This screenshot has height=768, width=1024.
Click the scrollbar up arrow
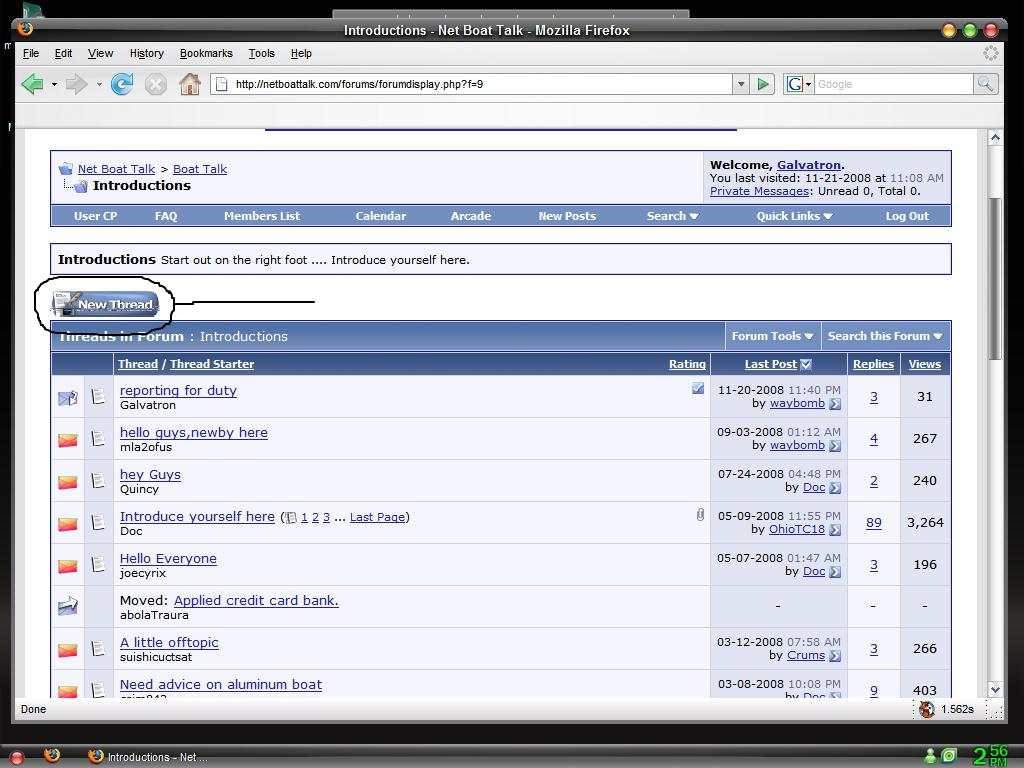[x=995, y=137]
